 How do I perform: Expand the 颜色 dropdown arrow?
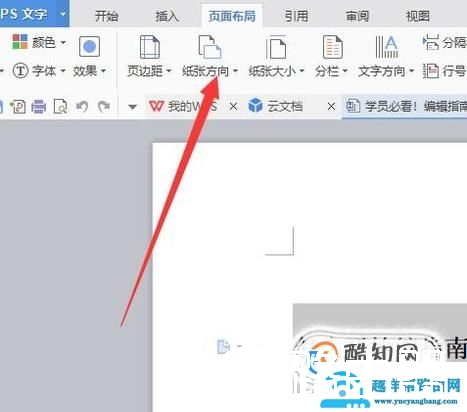pyautogui.click(x=63, y=43)
